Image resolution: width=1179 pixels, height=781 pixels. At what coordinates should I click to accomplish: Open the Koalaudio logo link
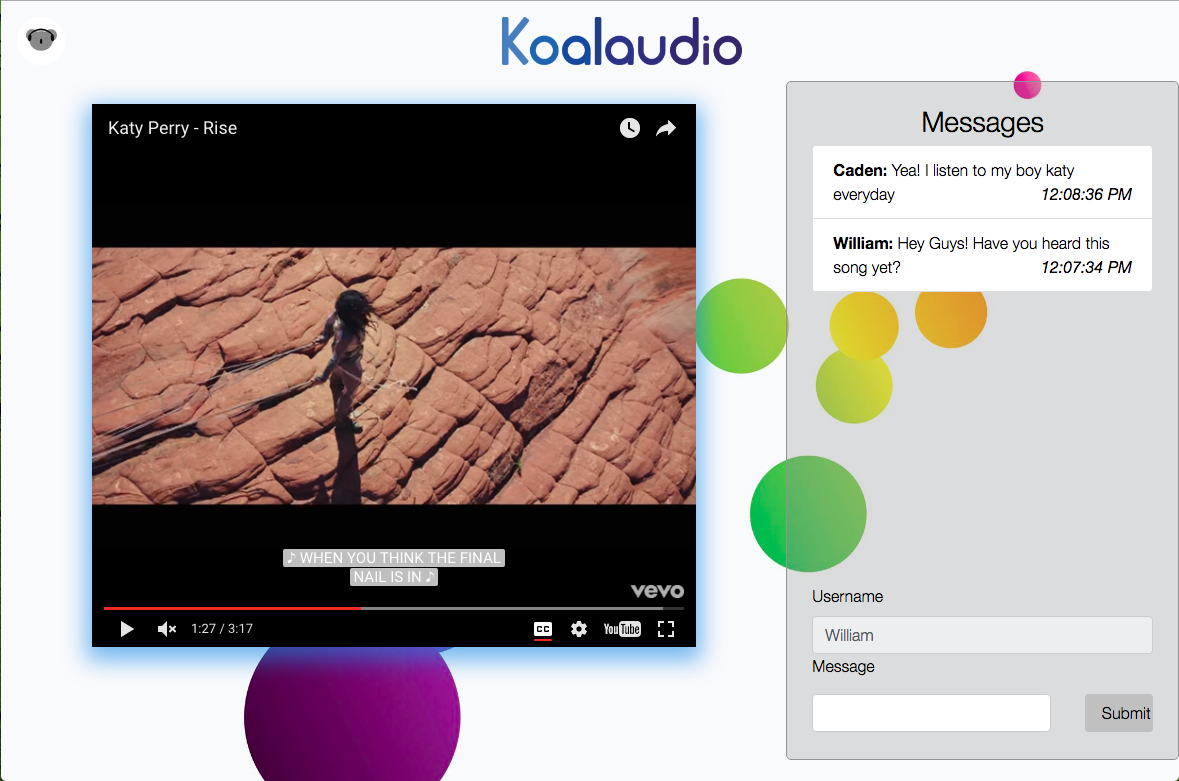coord(621,41)
